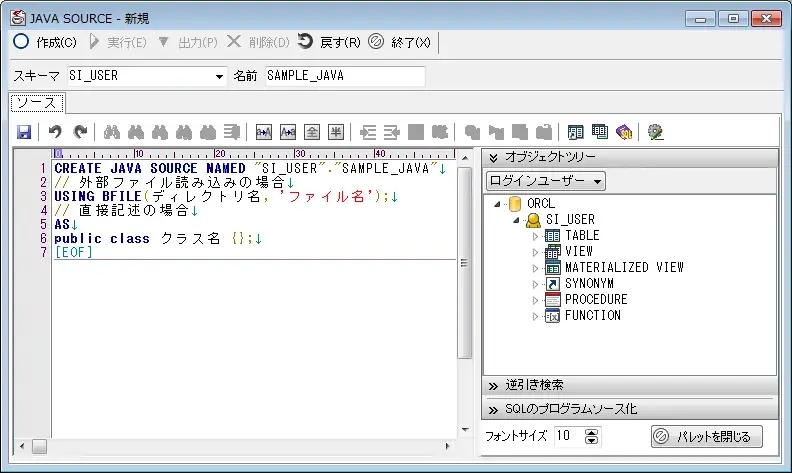
Task: Click the increase indent icon
Action: [x=367, y=132]
